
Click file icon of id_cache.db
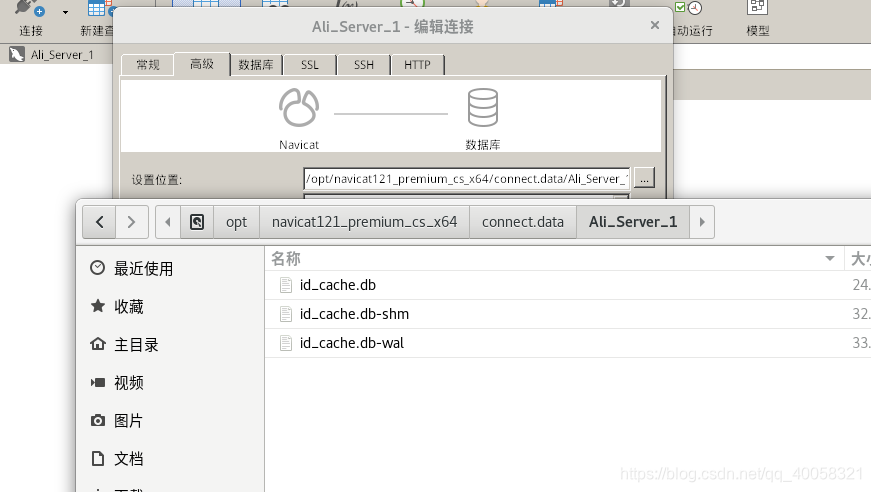(286, 285)
